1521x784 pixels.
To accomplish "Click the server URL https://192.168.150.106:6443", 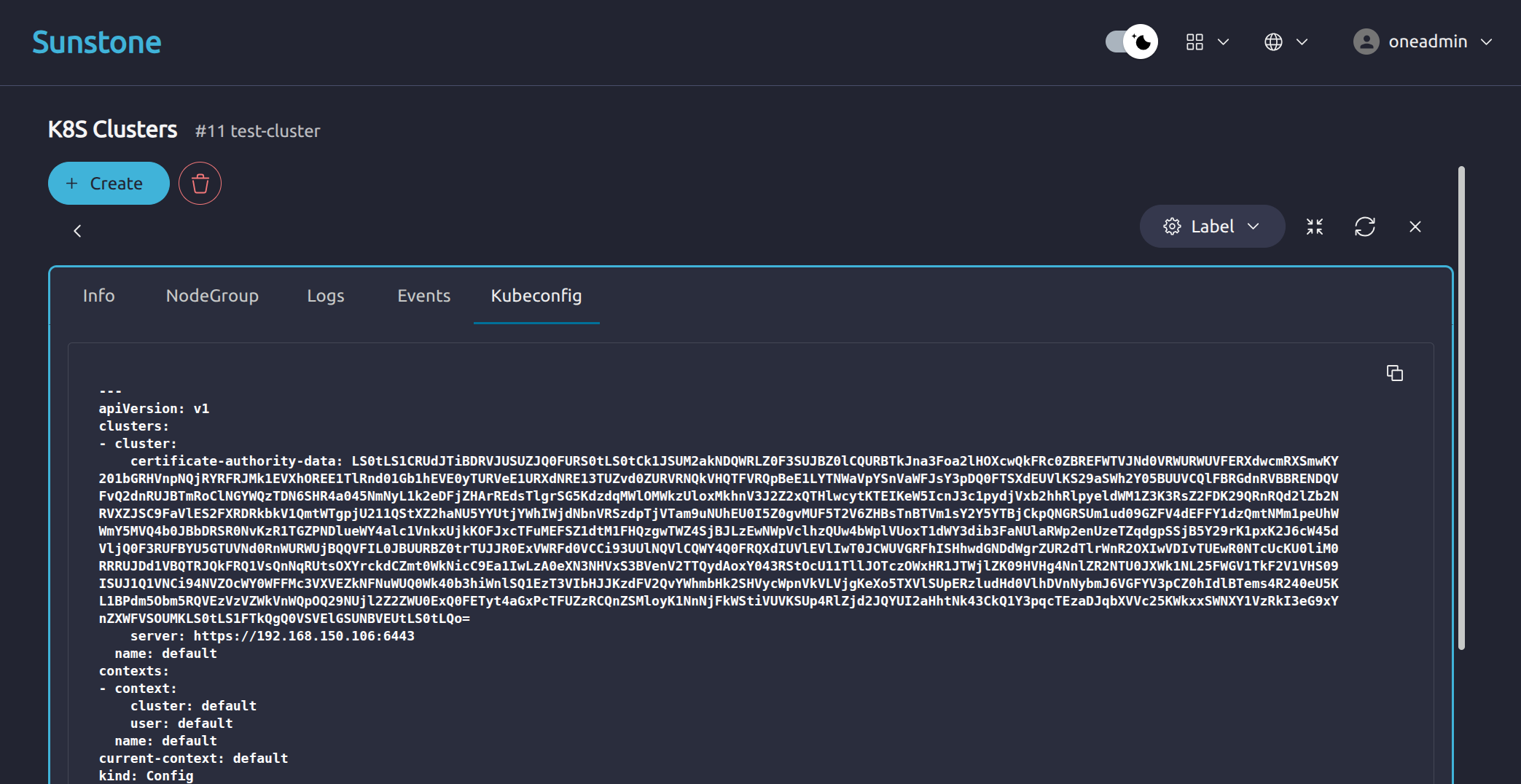I will click(x=304, y=636).
